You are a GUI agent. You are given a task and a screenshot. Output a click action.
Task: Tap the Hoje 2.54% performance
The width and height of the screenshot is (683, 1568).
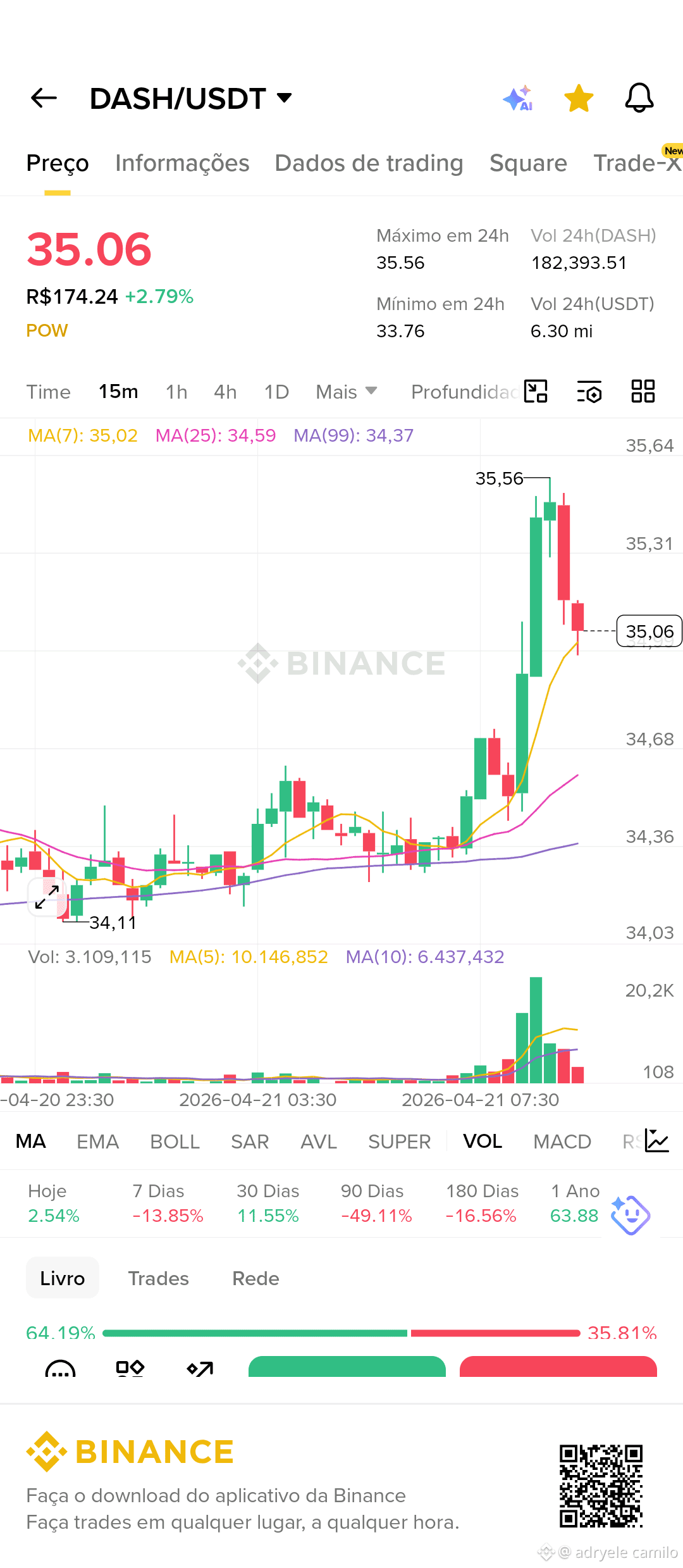coord(54,1204)
